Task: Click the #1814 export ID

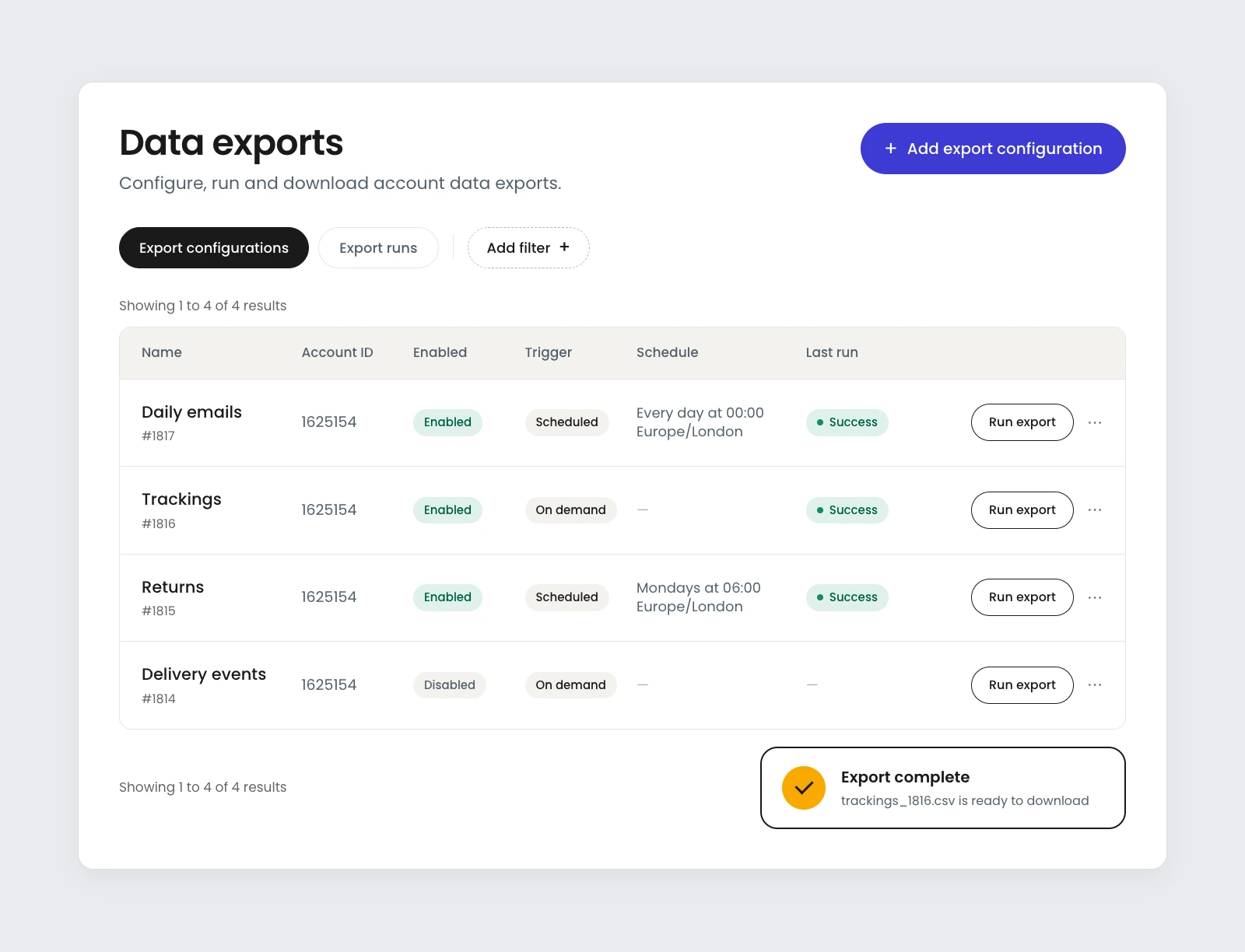Action: click(x=159, y=699)
